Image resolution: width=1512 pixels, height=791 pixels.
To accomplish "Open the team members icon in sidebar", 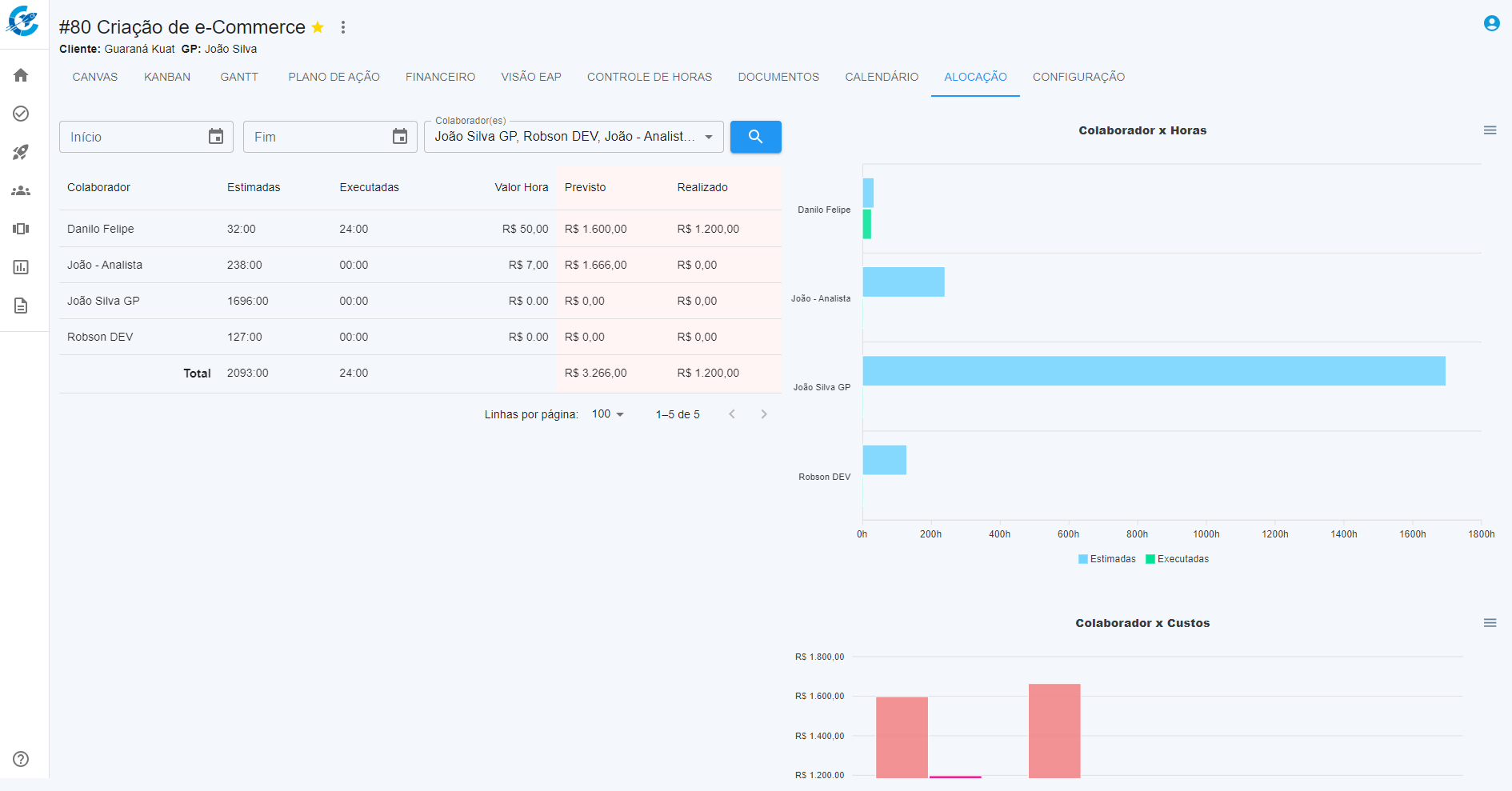I will pyautogui.click(x=21, y=190).
